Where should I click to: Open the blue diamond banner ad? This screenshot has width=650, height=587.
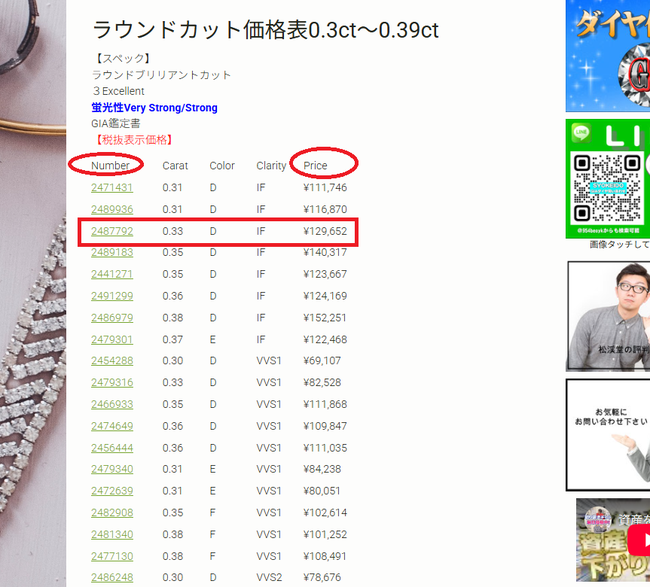608,56
